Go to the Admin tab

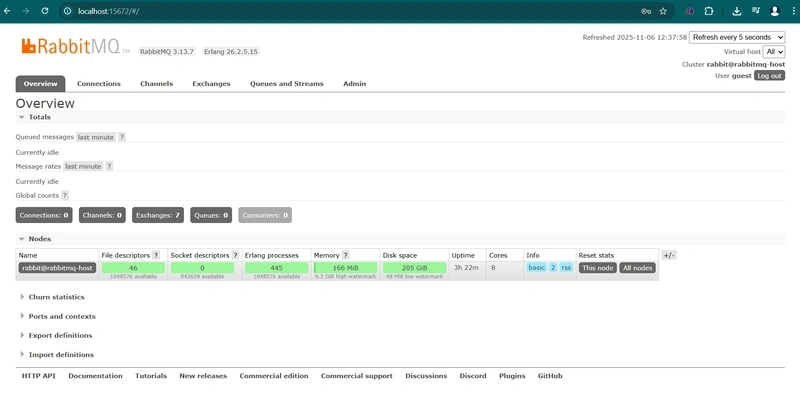click(x=355, y=84)
